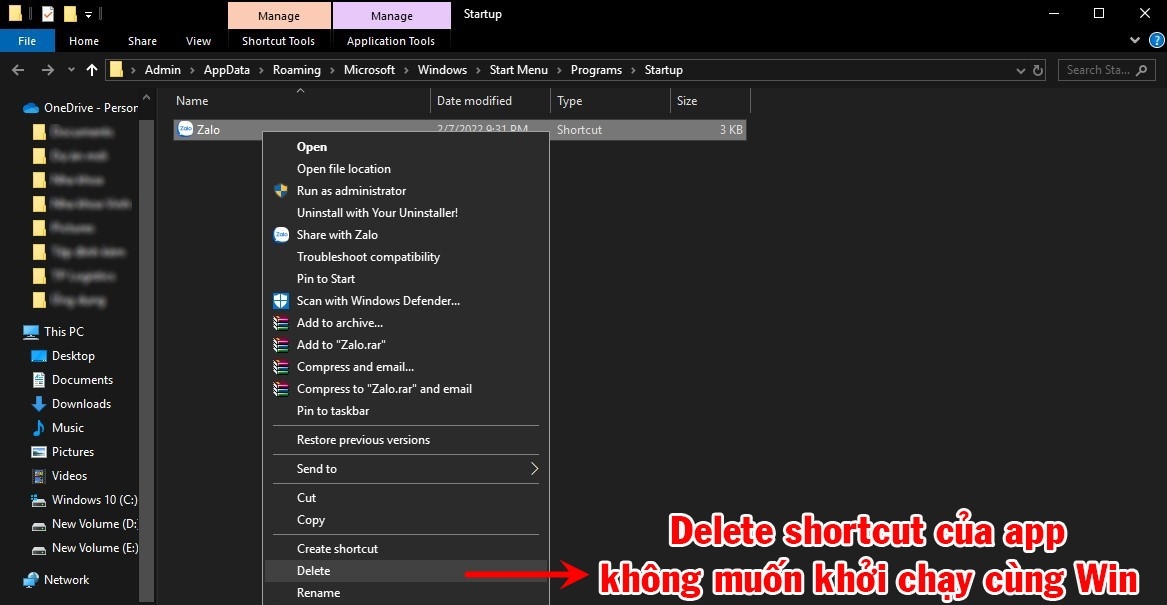
Task: Expand the address bar history dropdown
Action: pos(1020,70)
